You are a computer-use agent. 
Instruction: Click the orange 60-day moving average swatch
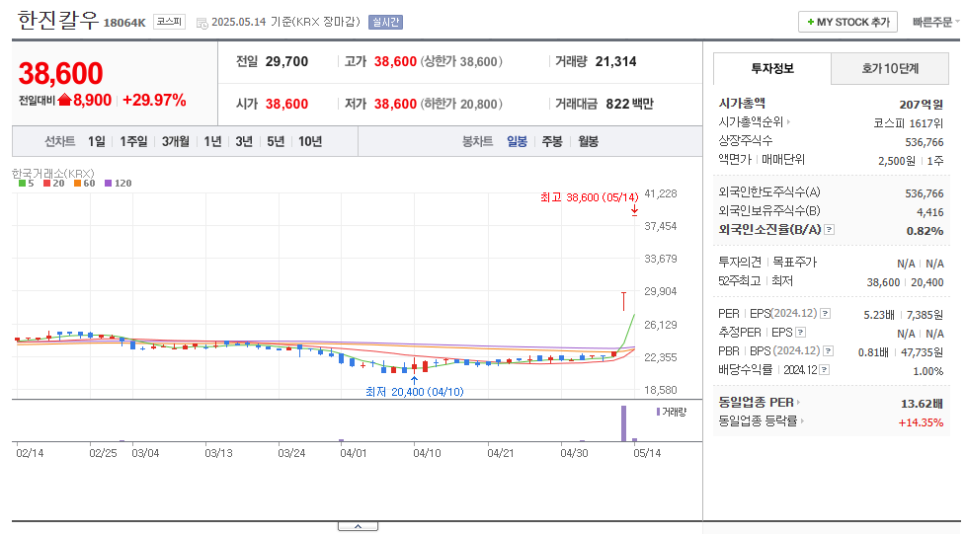point(78,184)
